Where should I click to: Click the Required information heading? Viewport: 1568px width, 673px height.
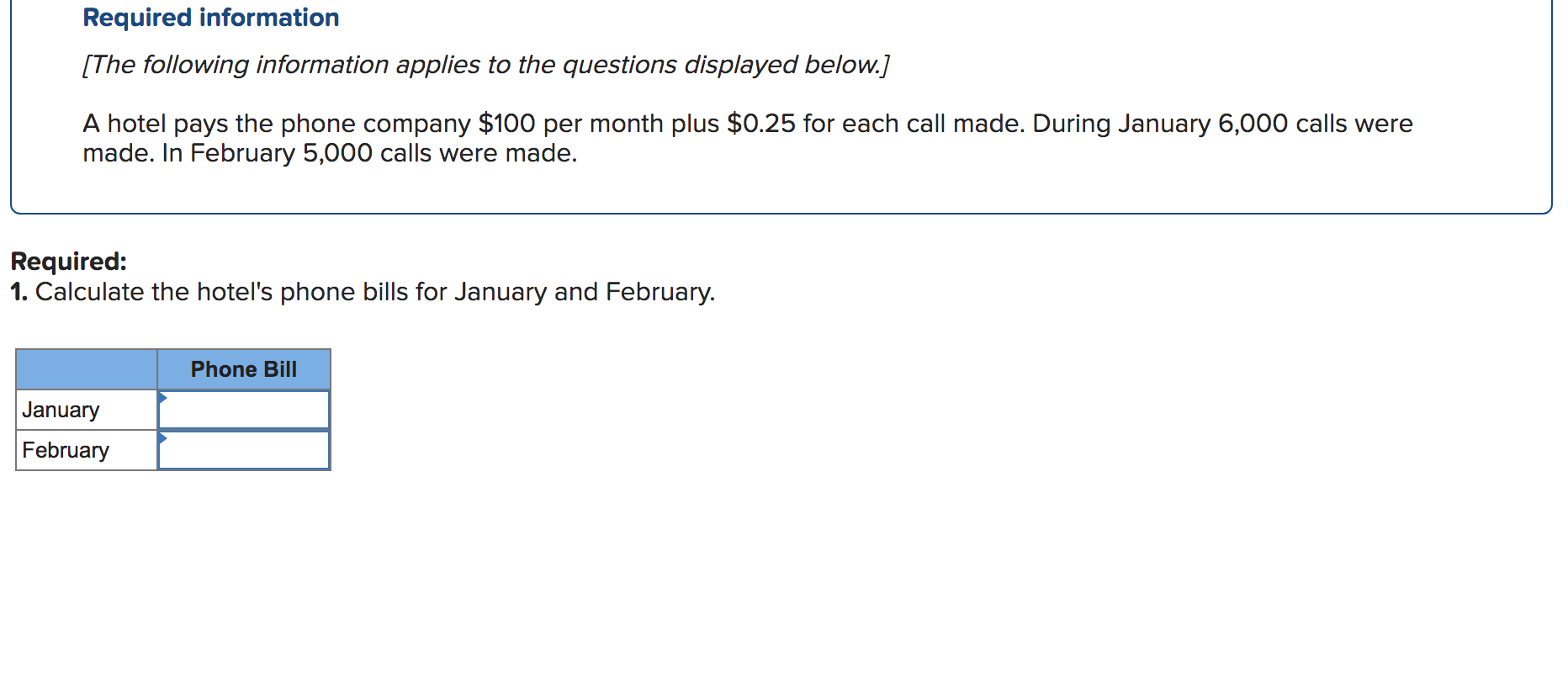(x=210, y=17)
